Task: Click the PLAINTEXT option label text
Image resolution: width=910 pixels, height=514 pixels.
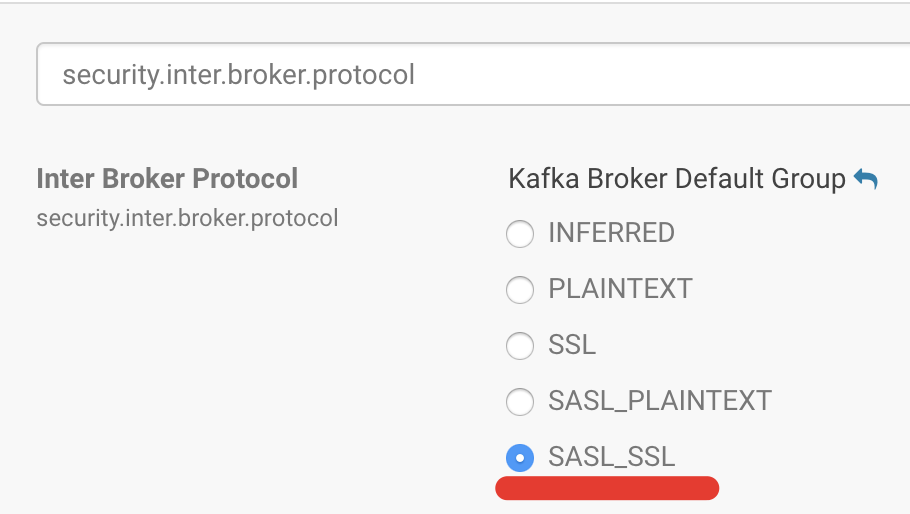Action: click(620, 289)
